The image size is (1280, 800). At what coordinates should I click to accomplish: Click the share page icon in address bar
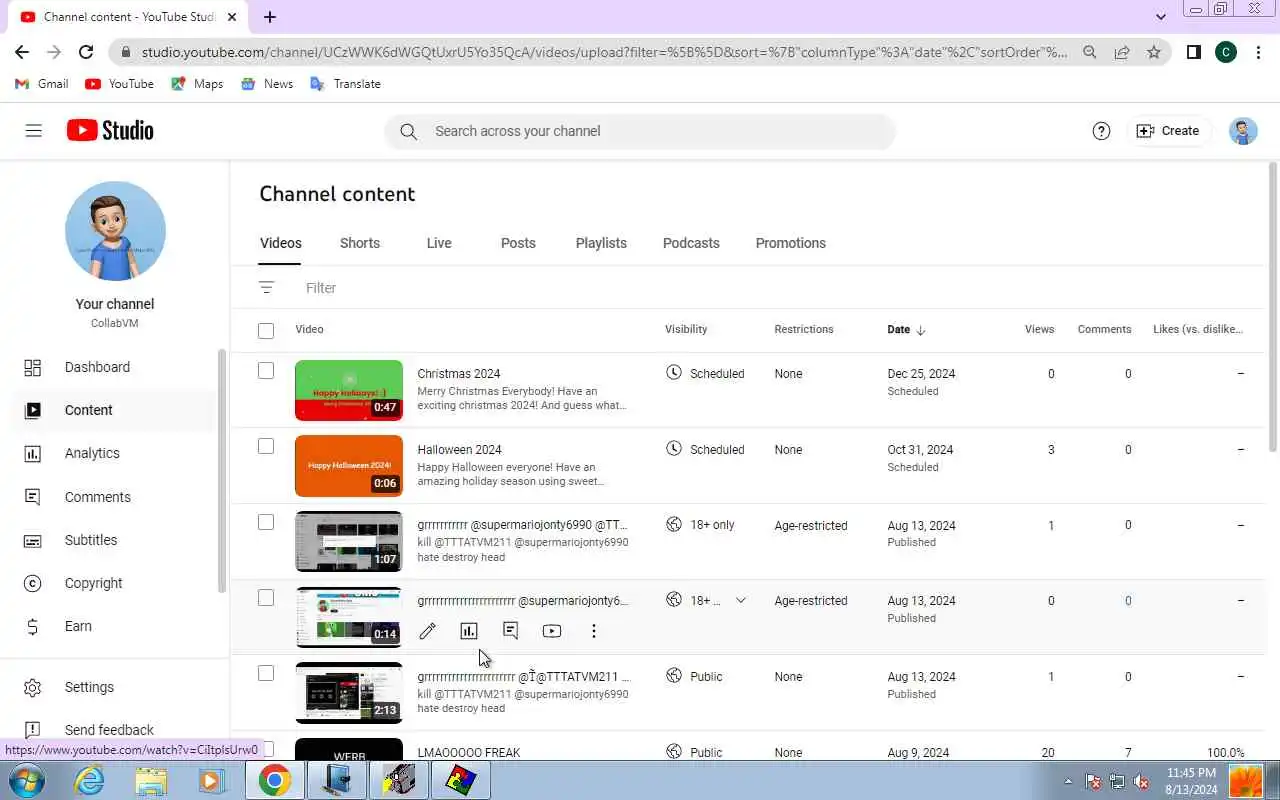[1122, 52]
